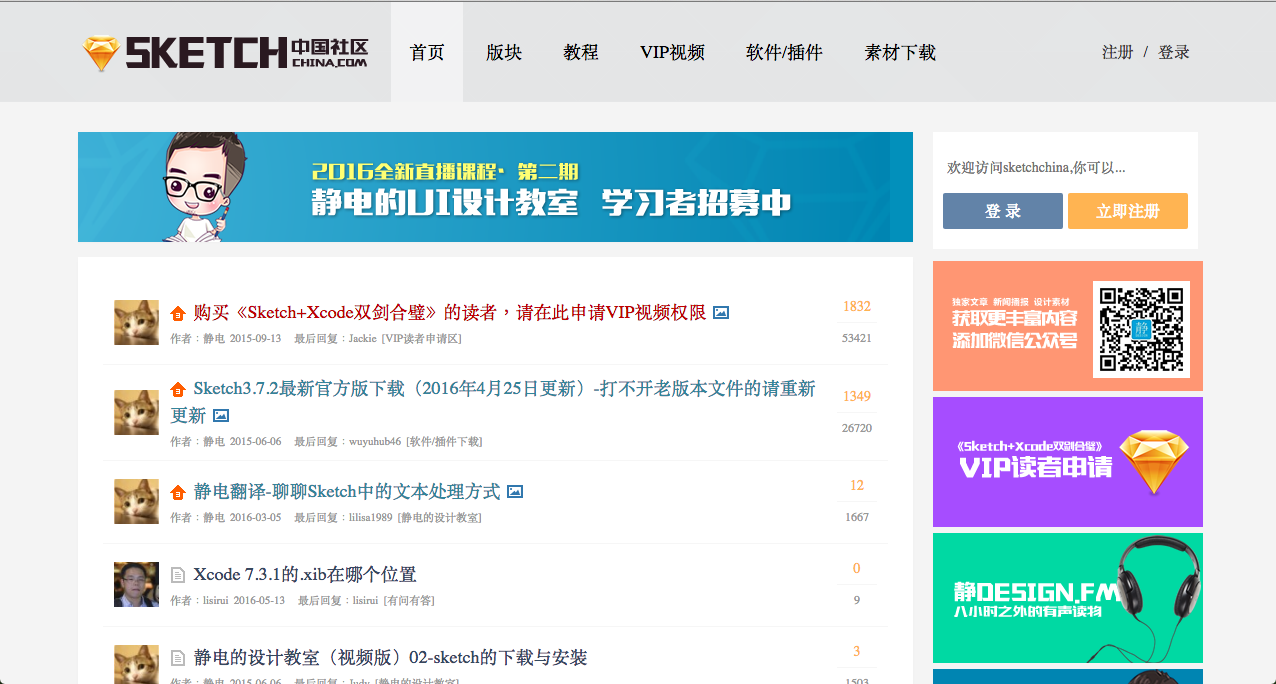Image resolution: width=1276 pixels, height=684 pixels.
Task: Click date 2016-03-05 under 静电翻译 post
Action: 255,517
